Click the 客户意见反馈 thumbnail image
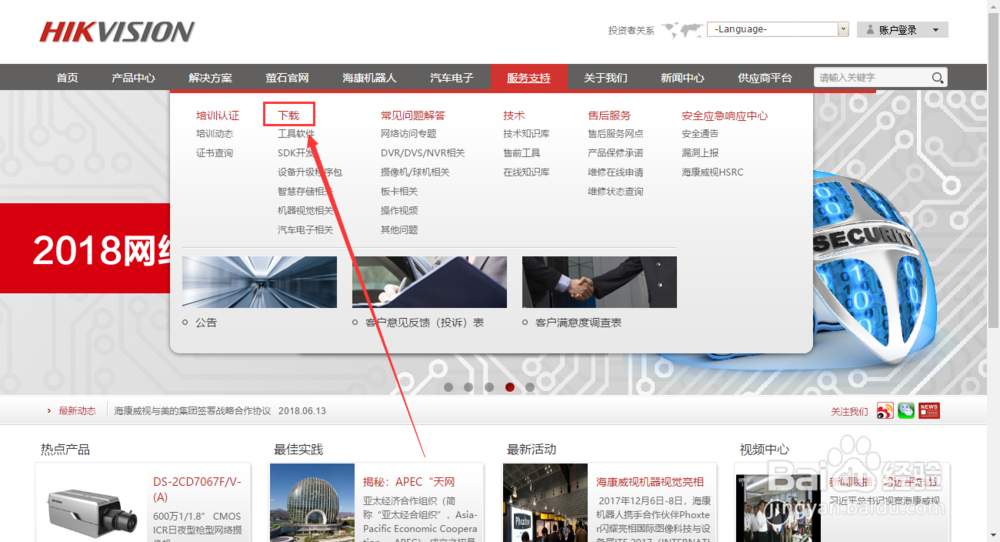This screenshot has width=1000, height=542. [429, 282]
